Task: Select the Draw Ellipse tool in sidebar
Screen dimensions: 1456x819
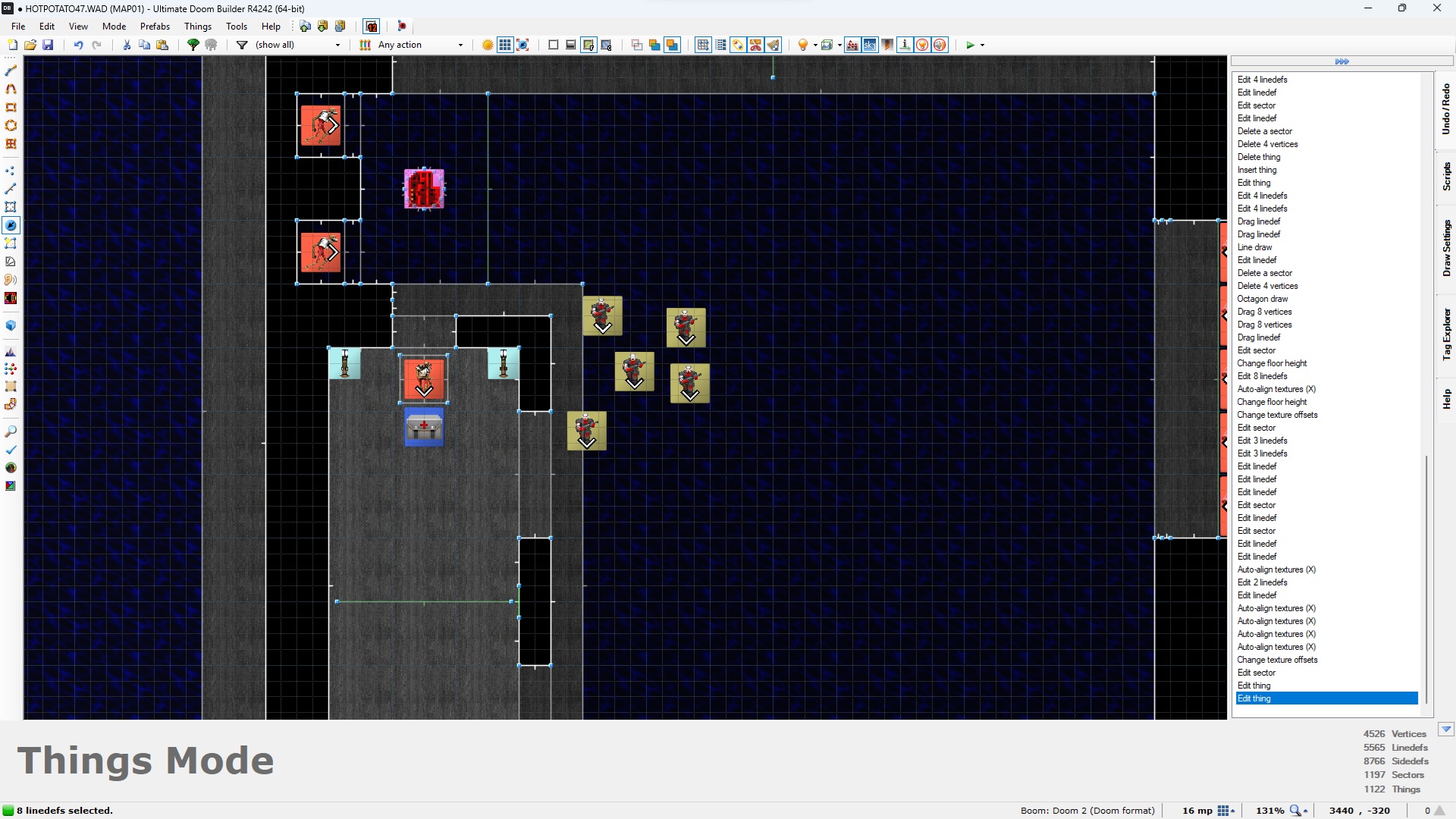Action: click(11, 125)
